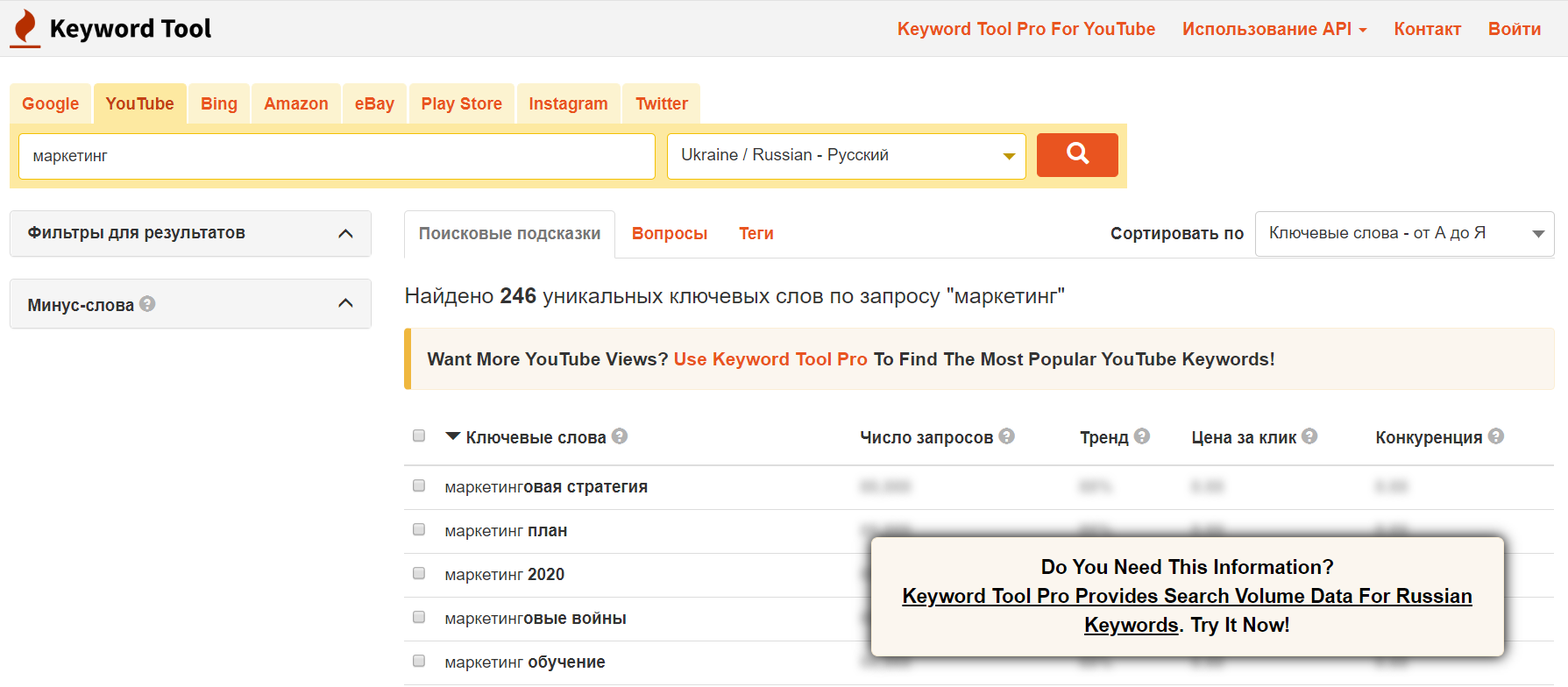Click help icon beside Тренд column

1141,436
